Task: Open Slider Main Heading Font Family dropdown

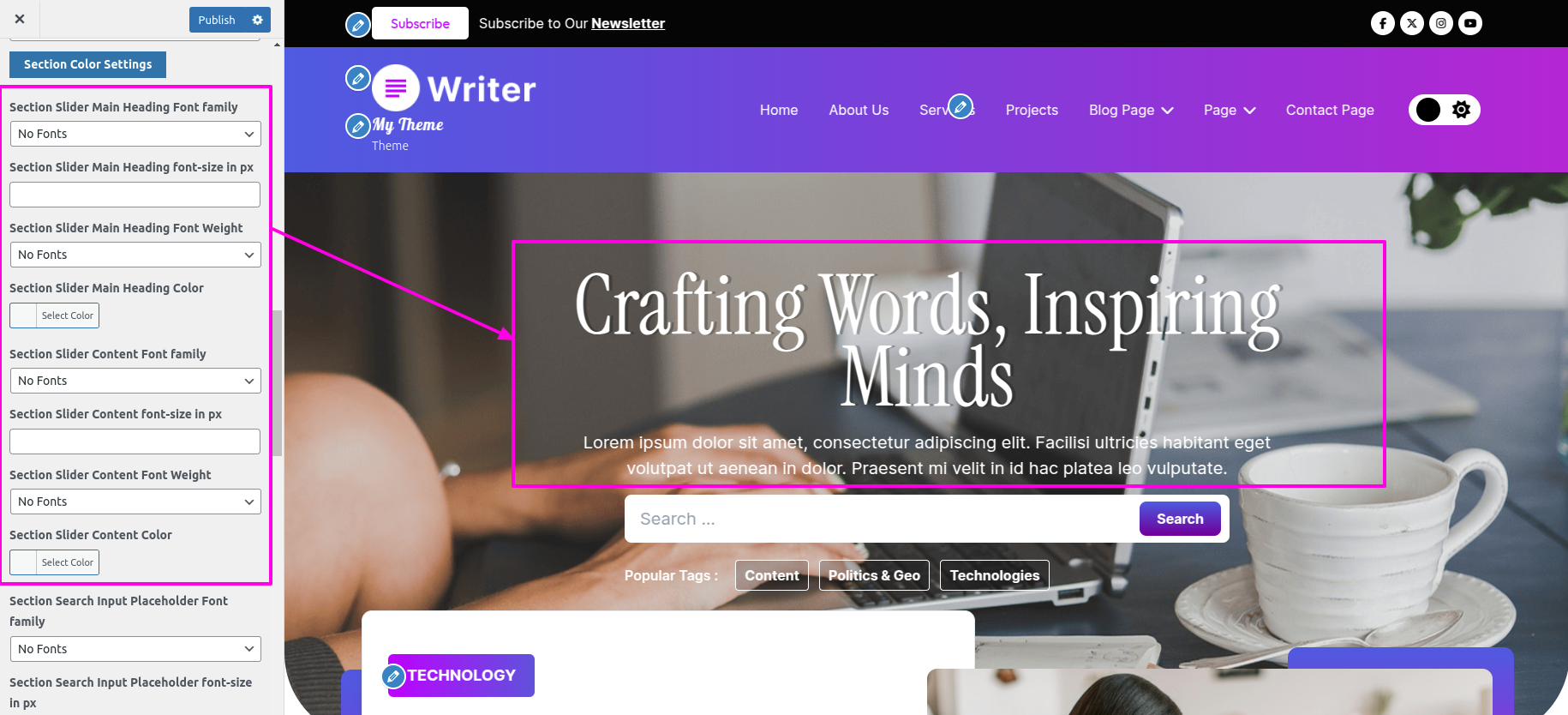Action: (135, 134)
